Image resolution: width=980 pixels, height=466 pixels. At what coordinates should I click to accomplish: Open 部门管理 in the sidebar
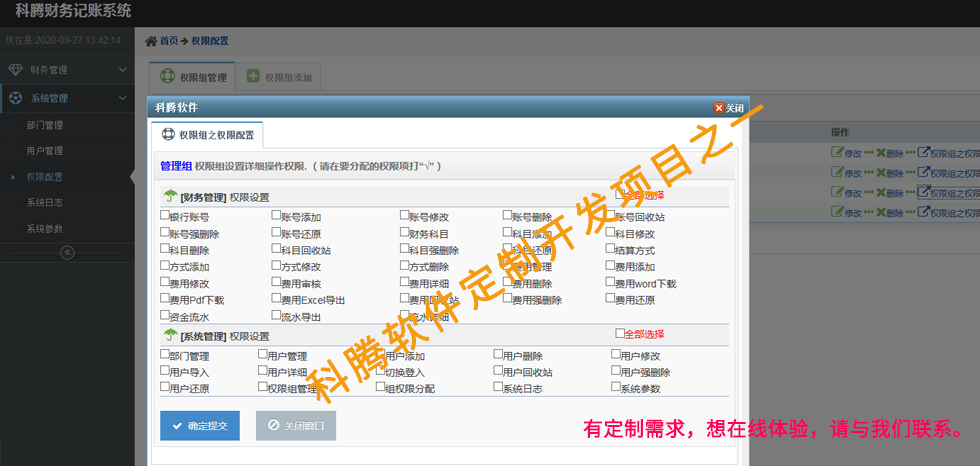coord(45,126)
